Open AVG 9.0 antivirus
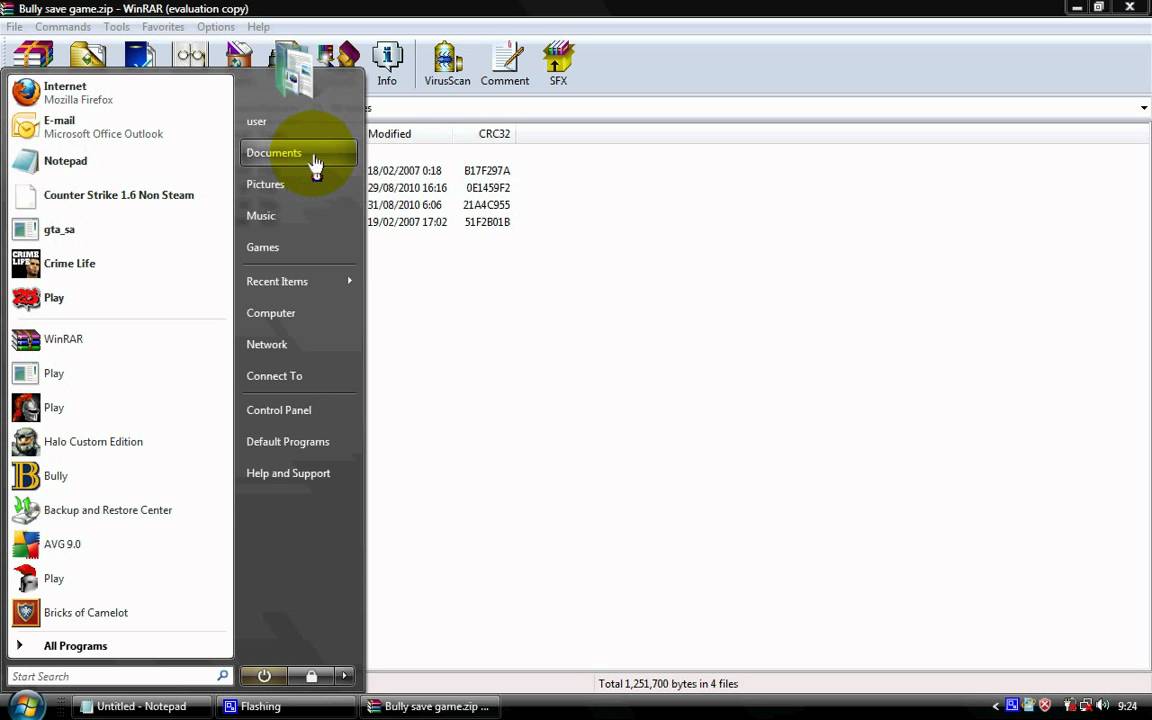1152x720 pixels. 120,544
